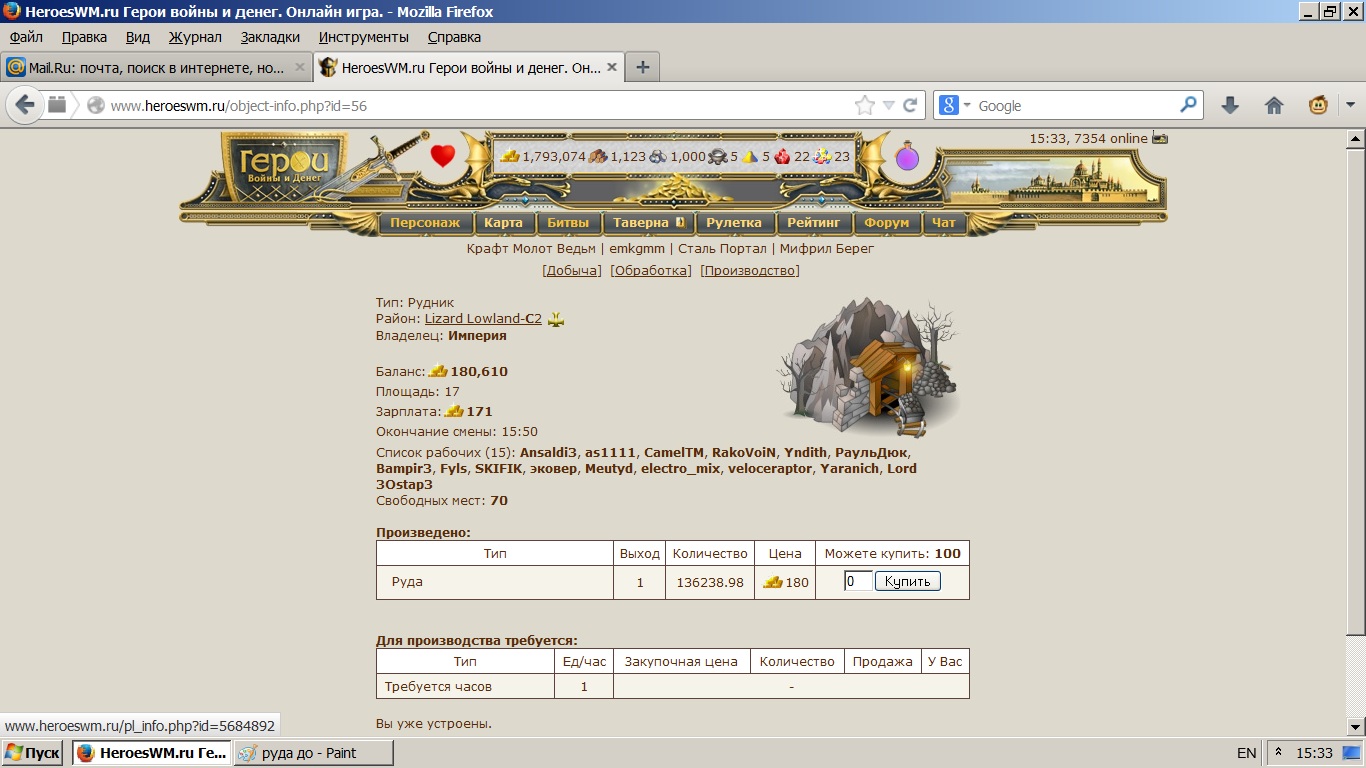1366x768 pixels.
Task: Click the colorful gems icon beside 23
Action: coord(822,156)
